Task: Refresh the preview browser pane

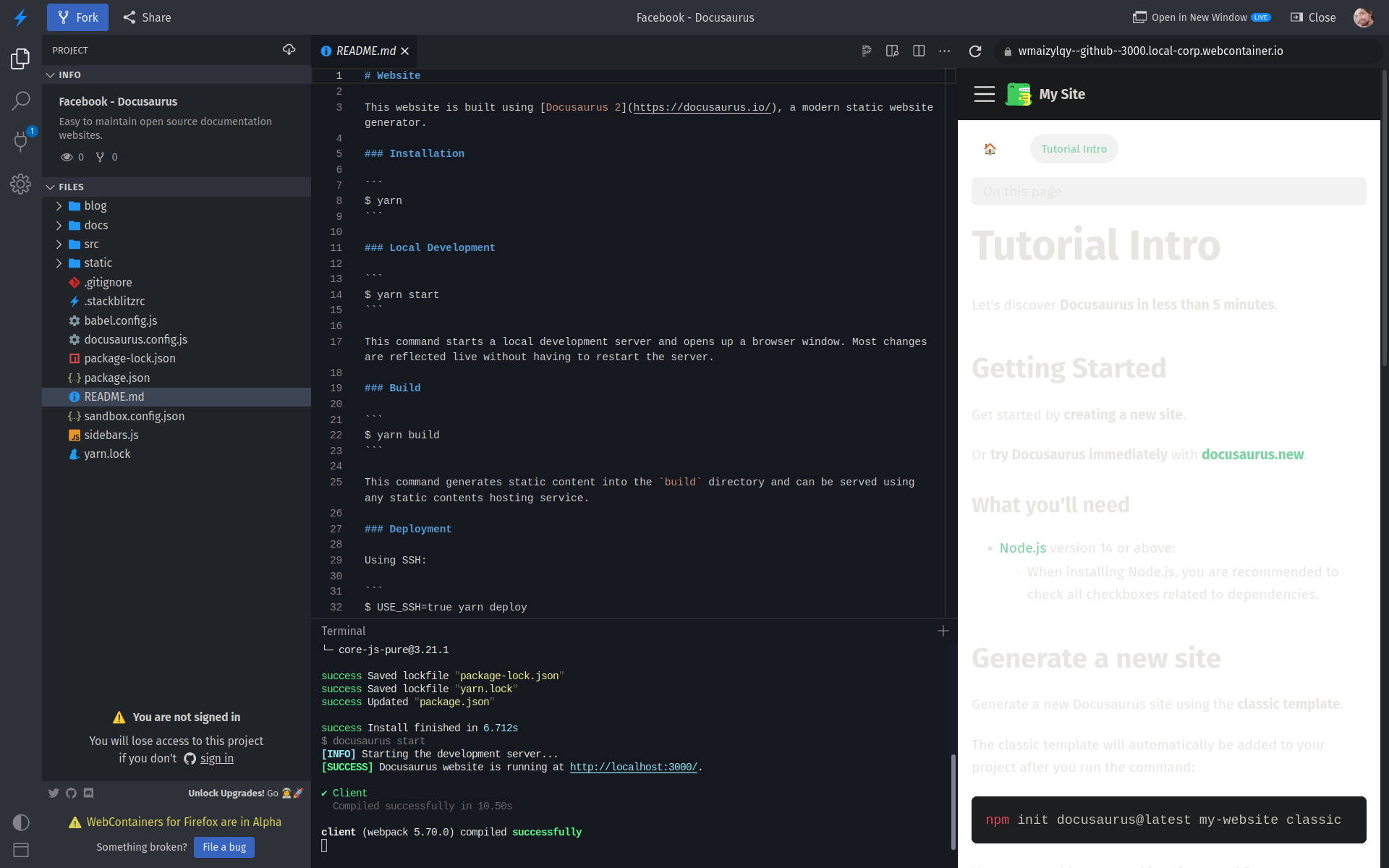Action: click(x=975, y=51)
